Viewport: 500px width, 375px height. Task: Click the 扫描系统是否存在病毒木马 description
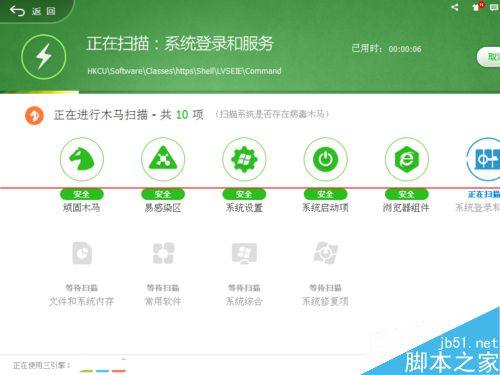click(x=272, y=114)
